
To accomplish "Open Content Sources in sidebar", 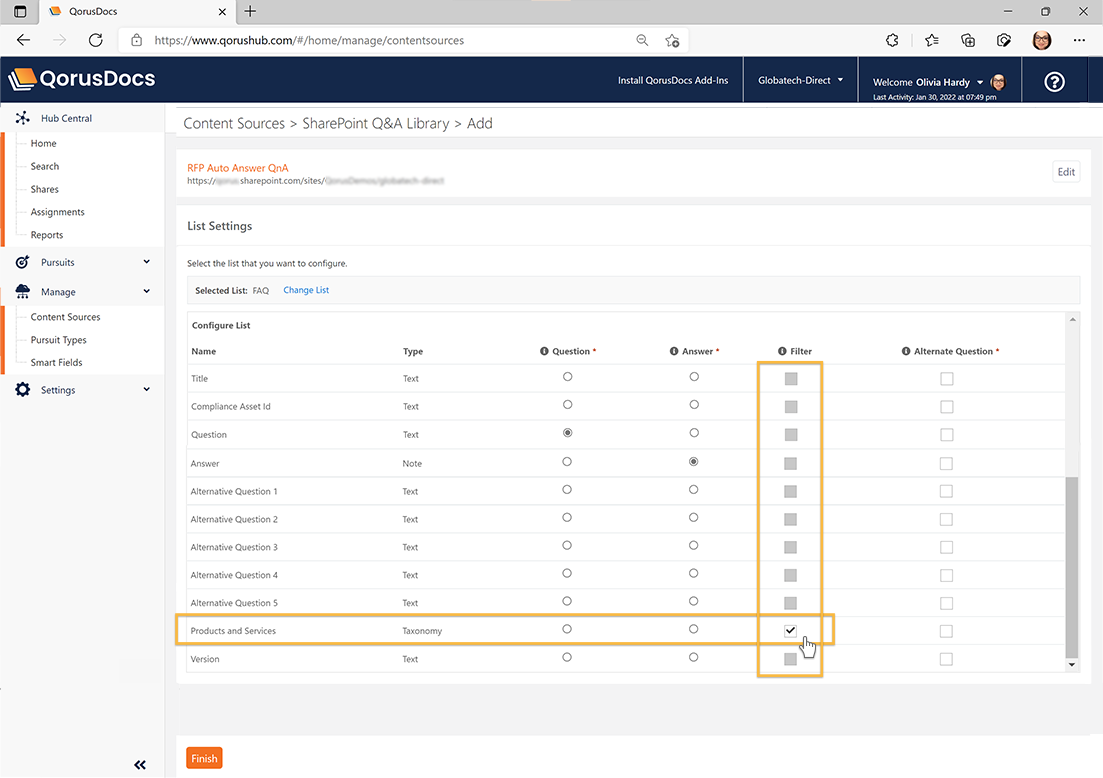I will (65, 317).
